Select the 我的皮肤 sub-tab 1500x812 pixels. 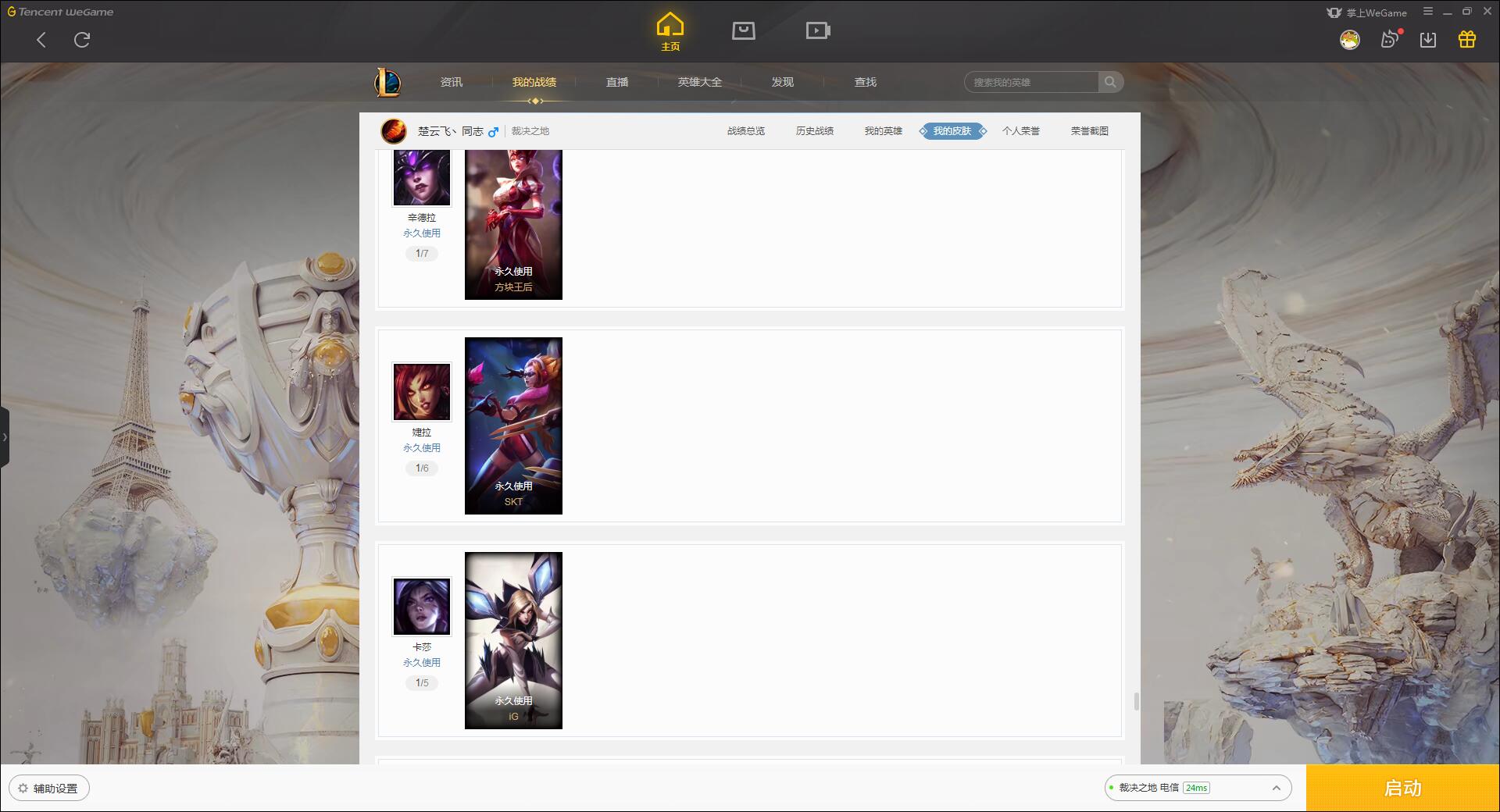pyautogui.click(x=952, y=131)
